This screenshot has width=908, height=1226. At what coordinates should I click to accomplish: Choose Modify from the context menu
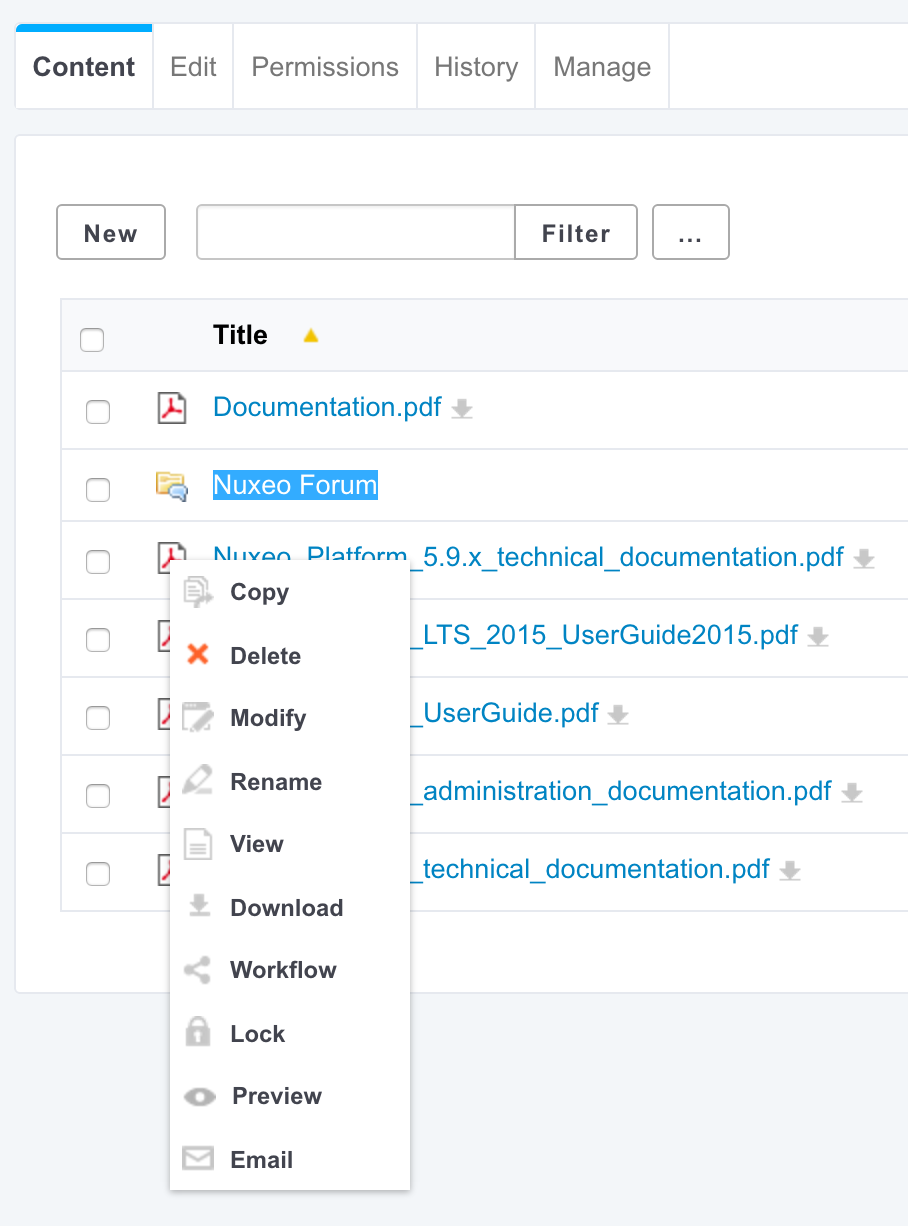(290, 718)
